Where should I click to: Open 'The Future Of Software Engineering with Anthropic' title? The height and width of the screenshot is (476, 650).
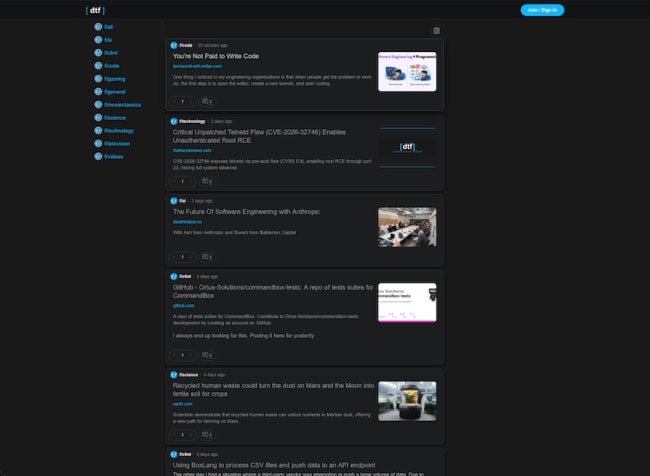pyautogui.click(x=246, y=211)
